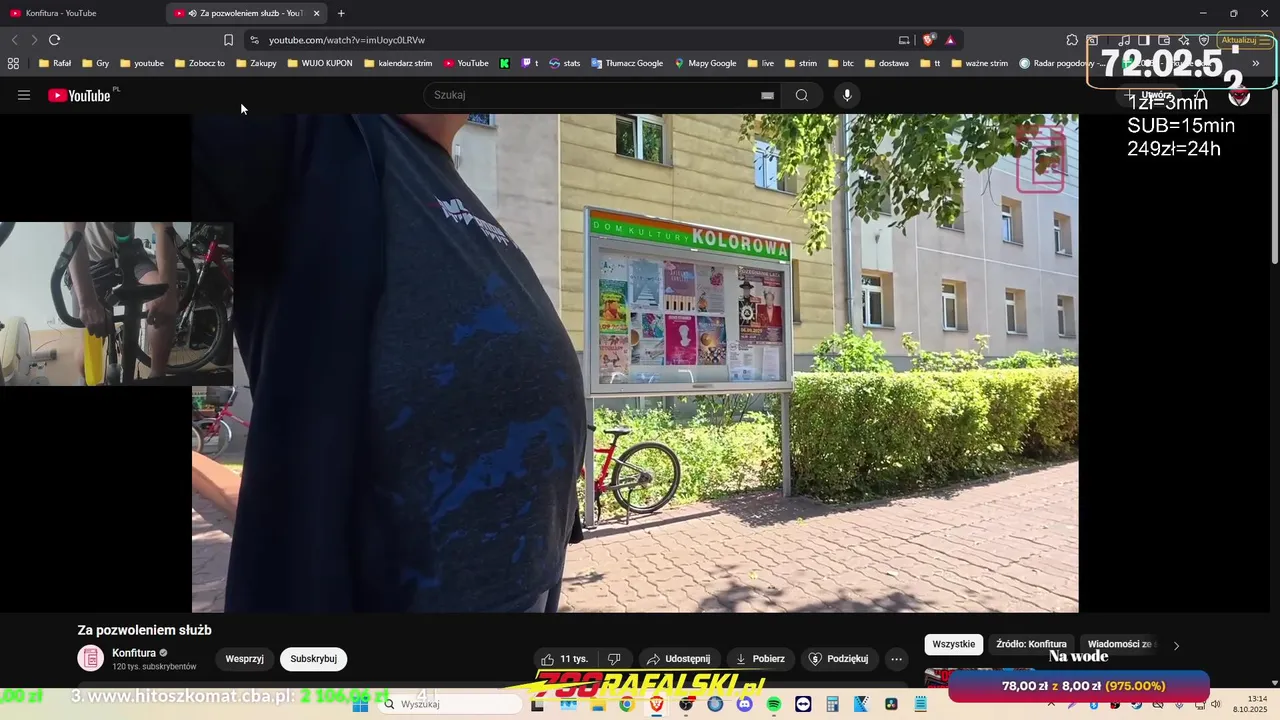Image resolution: width=1280 pixels, height=720 pixels.
Task: Like the video with thumbs-up button
Action: [x=565, y=659]
